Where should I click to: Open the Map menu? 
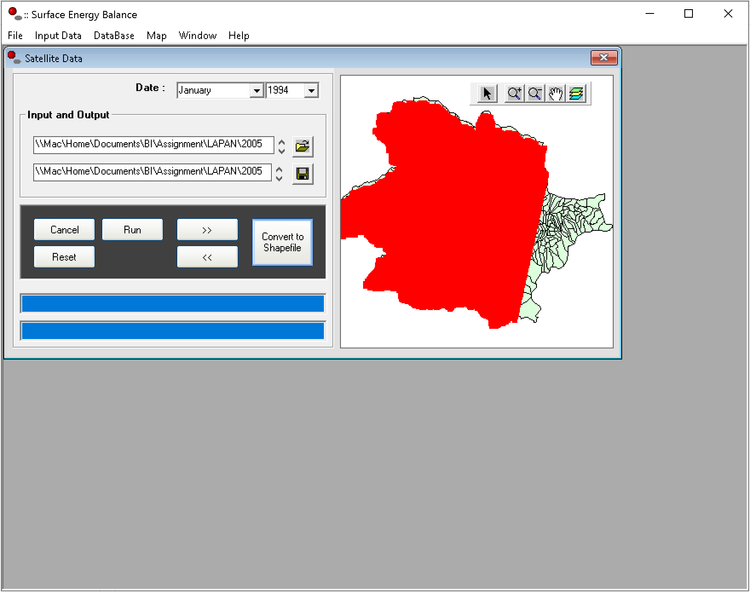click(x=156, y=35)
